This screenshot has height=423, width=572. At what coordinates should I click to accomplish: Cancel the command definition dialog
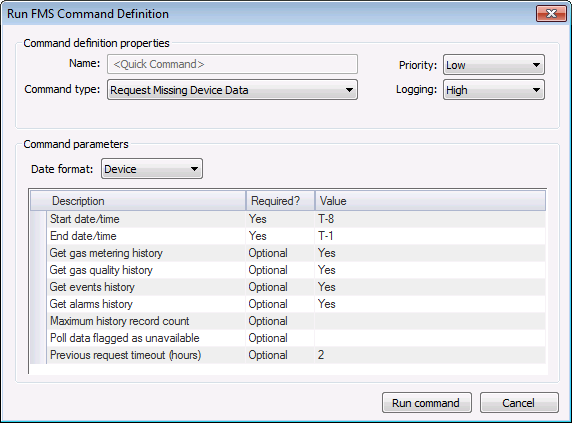click(x=519, y=403)
